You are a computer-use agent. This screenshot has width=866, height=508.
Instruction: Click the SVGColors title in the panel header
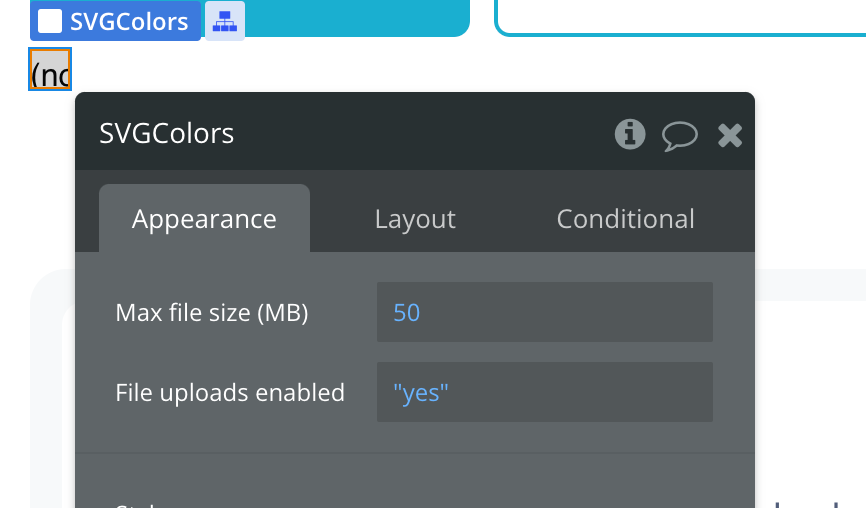167,134
